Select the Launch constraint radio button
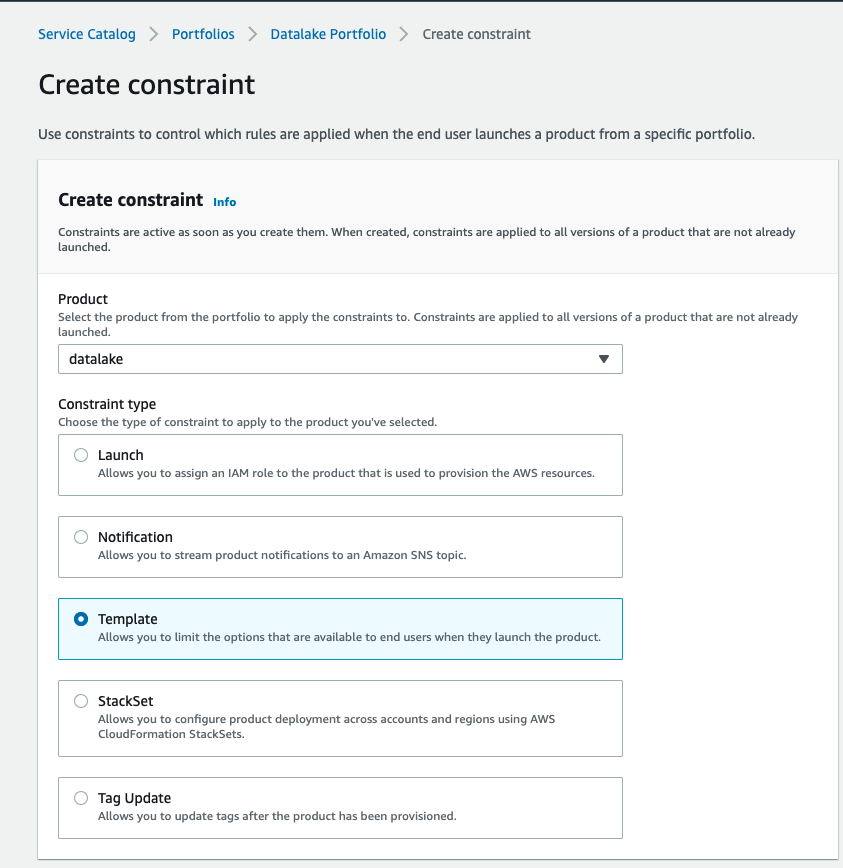This screenshot has height=868, width=843. pyautogui.click(x=81, y=455)
